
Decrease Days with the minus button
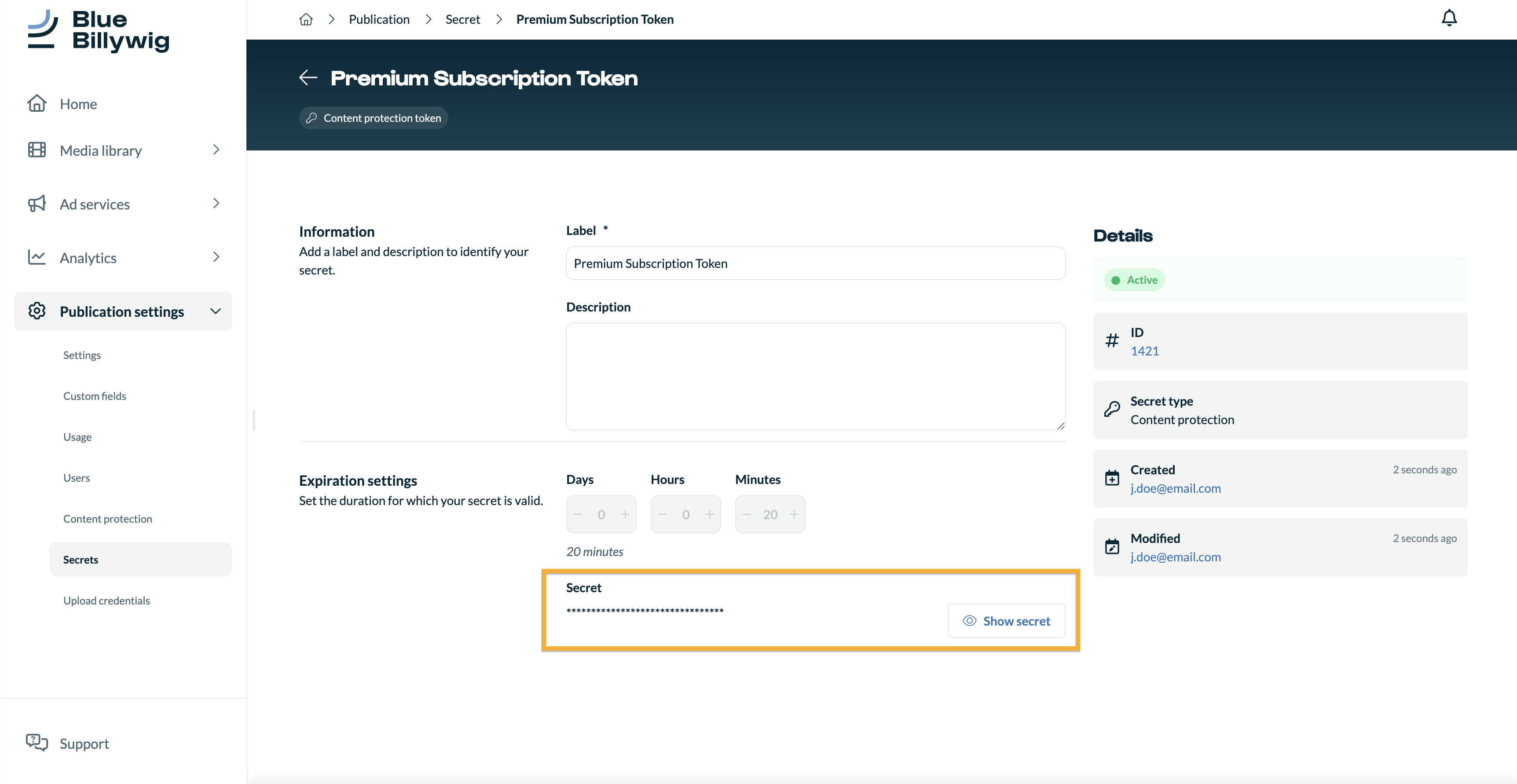[578, 514]
